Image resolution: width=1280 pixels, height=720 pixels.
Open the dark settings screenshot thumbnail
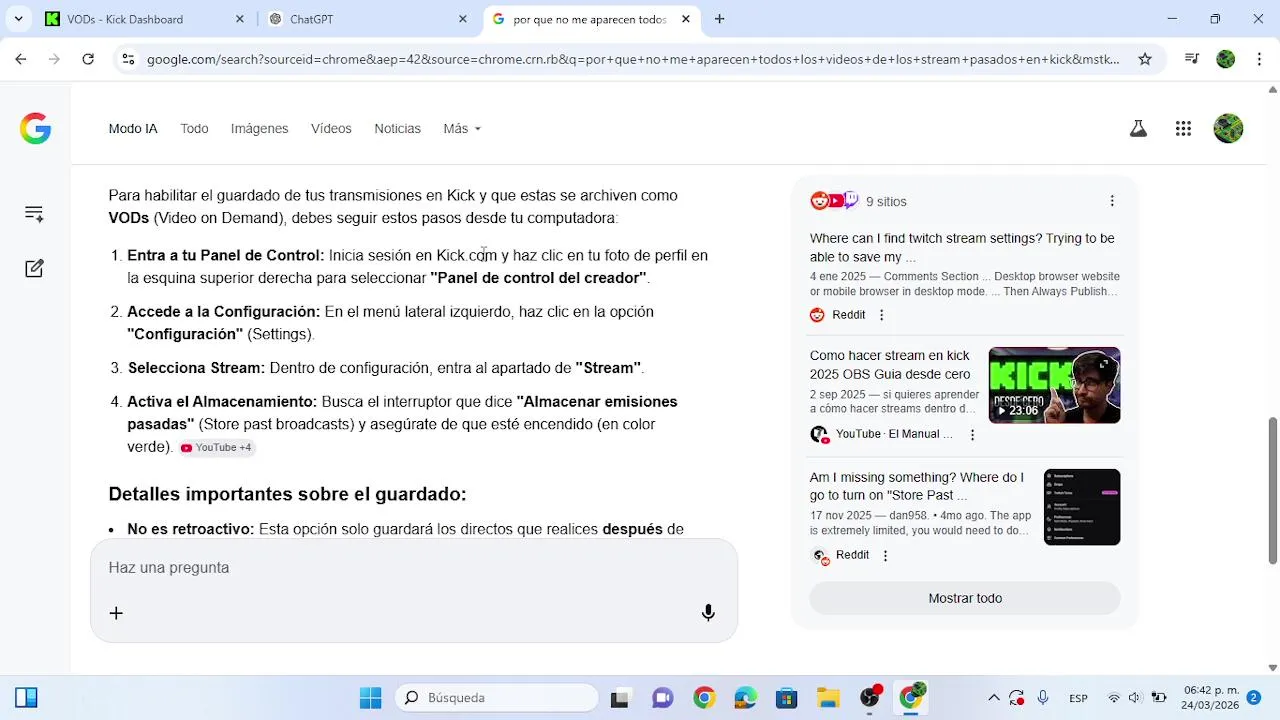click(1082, 507)
